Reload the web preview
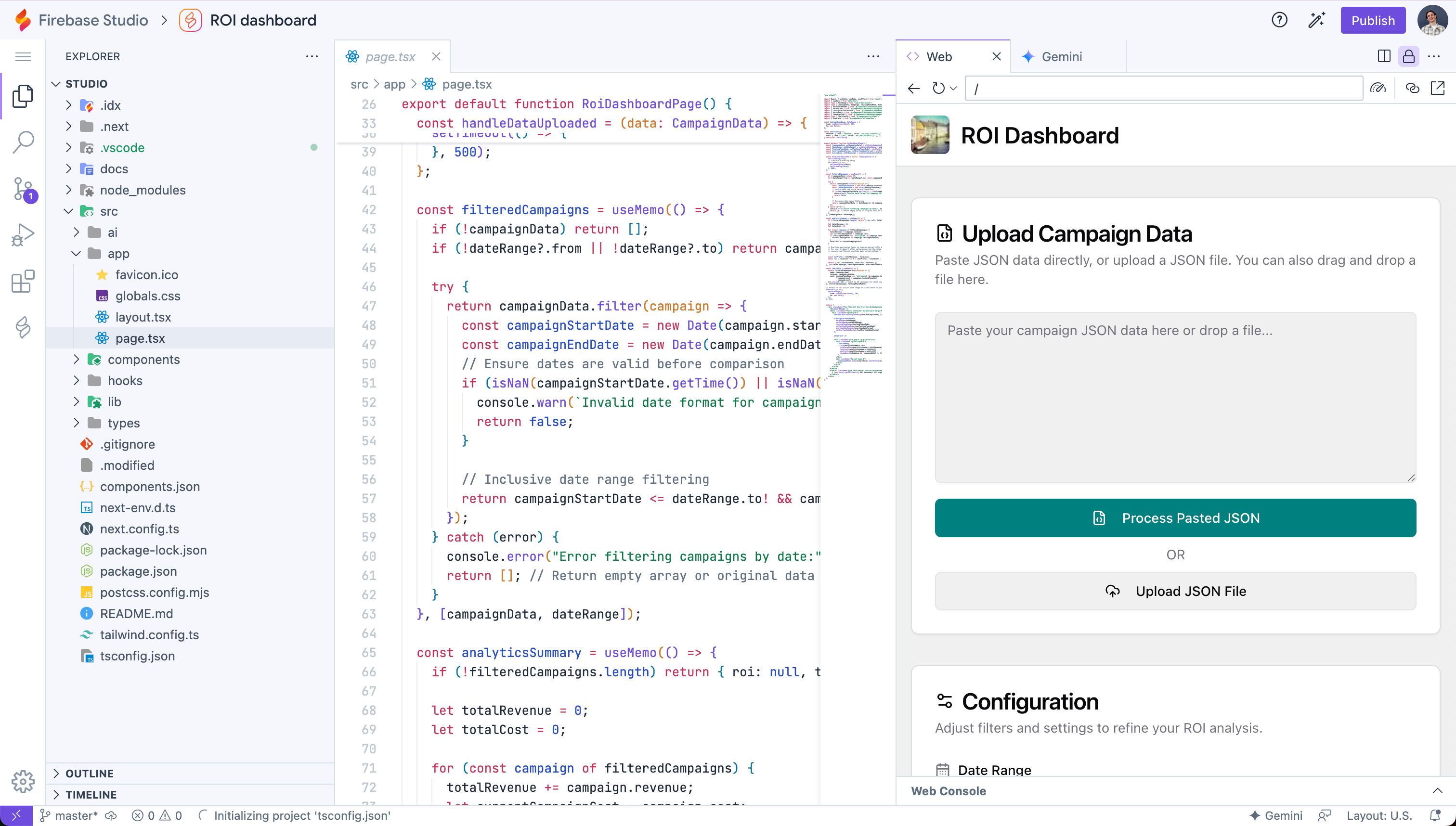The height and width of the screenshot is (826, 1456). [938, 89]
